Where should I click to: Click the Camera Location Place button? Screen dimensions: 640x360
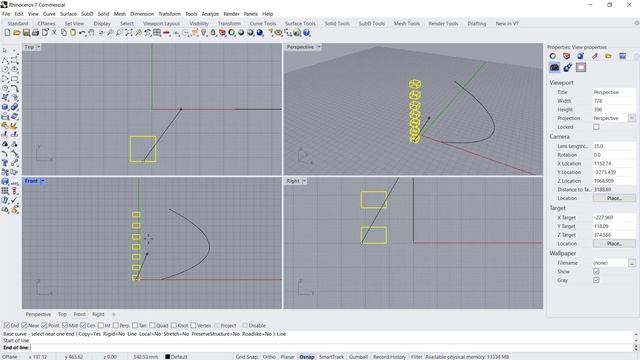tap(614, 198)
